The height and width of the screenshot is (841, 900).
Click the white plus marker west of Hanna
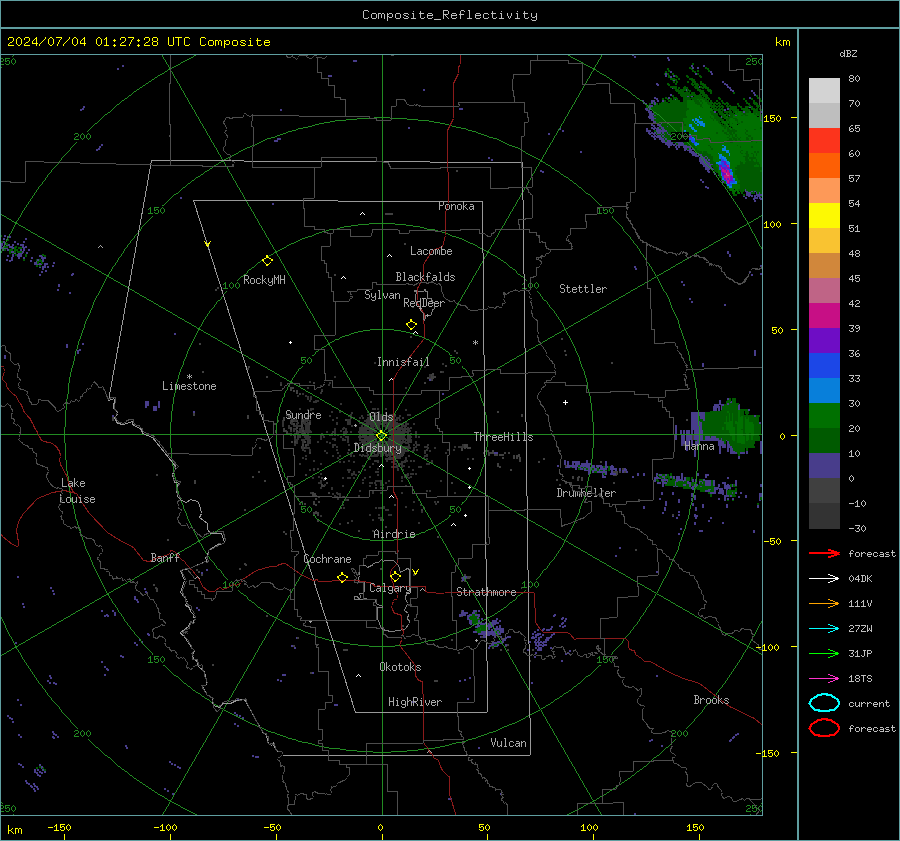click(x=565, y=402)
